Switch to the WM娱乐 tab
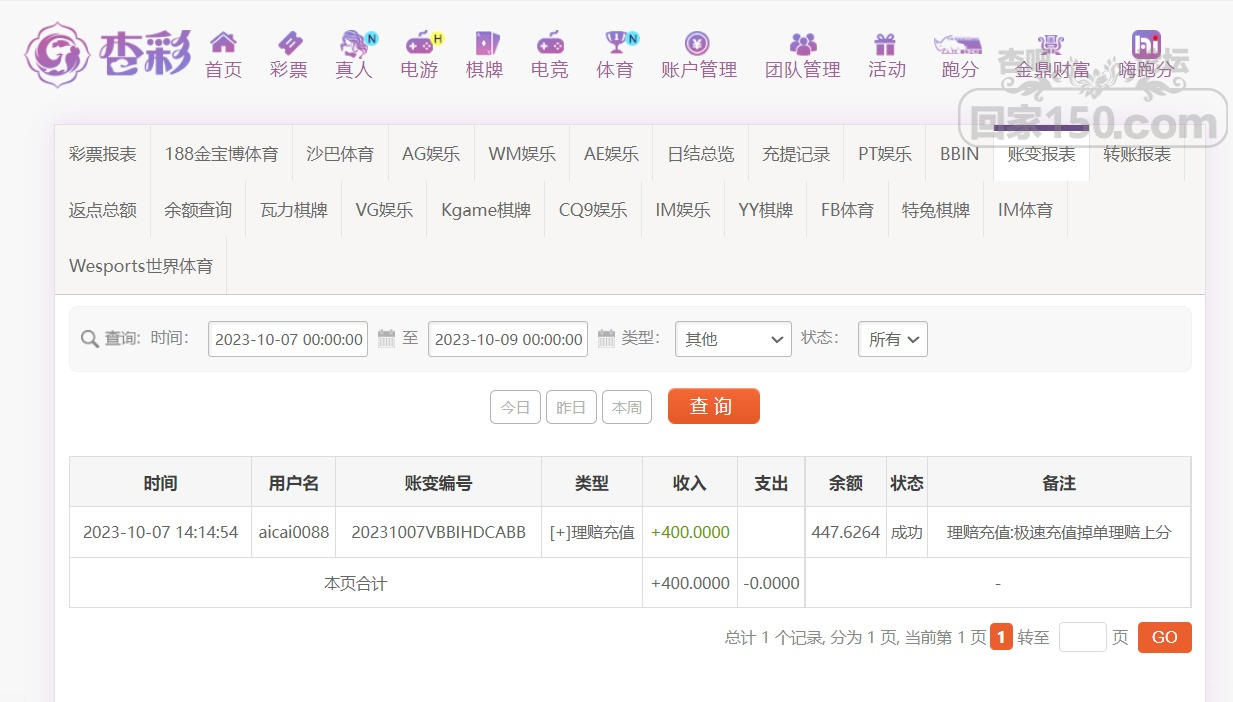 pos(522,154)
